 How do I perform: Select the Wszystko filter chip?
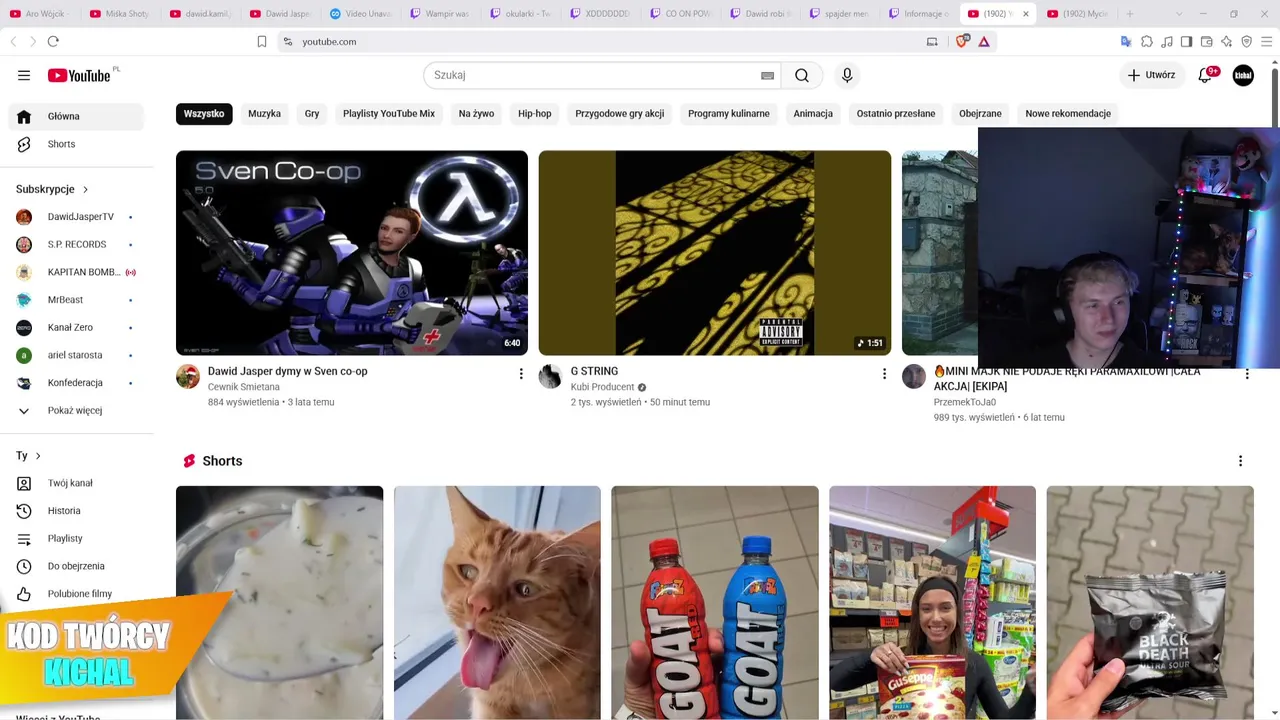204,114
